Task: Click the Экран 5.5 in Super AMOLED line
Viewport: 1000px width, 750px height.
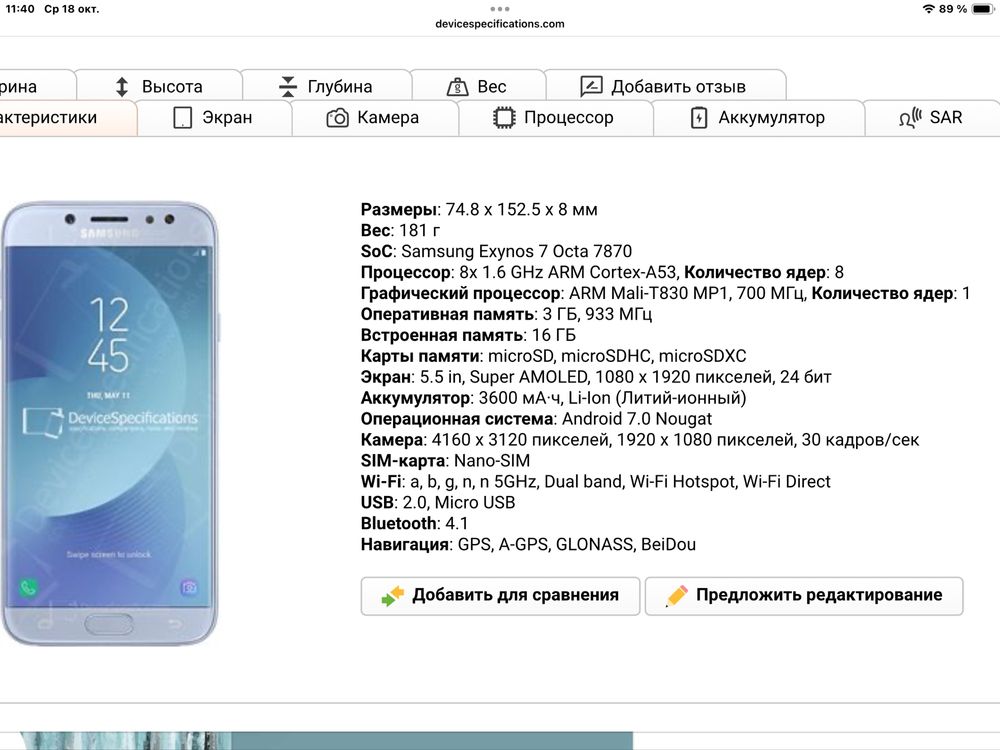Action: coord(596,377)
